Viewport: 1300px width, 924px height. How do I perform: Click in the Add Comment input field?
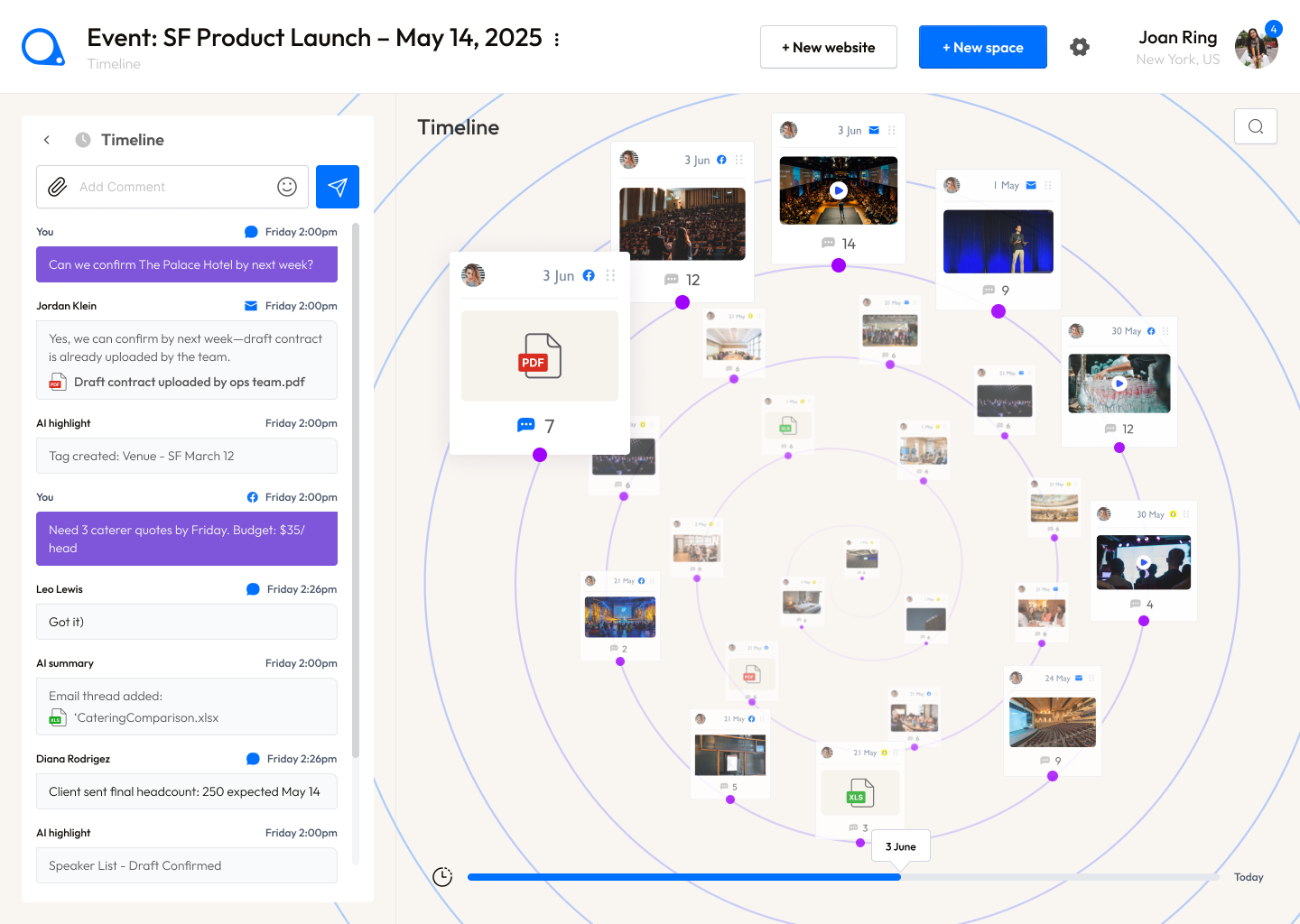tap(172, 187)
